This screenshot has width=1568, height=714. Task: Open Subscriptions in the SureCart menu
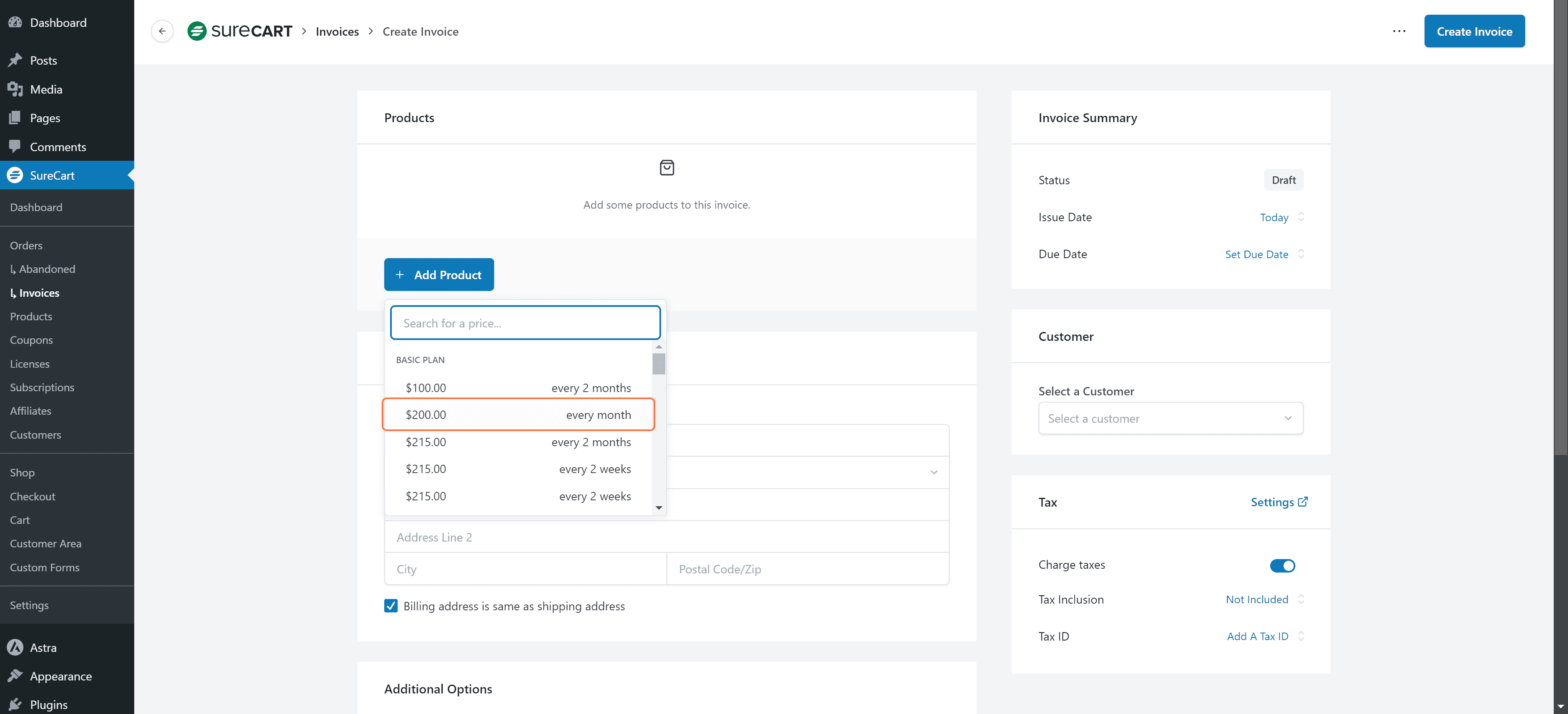42,387
